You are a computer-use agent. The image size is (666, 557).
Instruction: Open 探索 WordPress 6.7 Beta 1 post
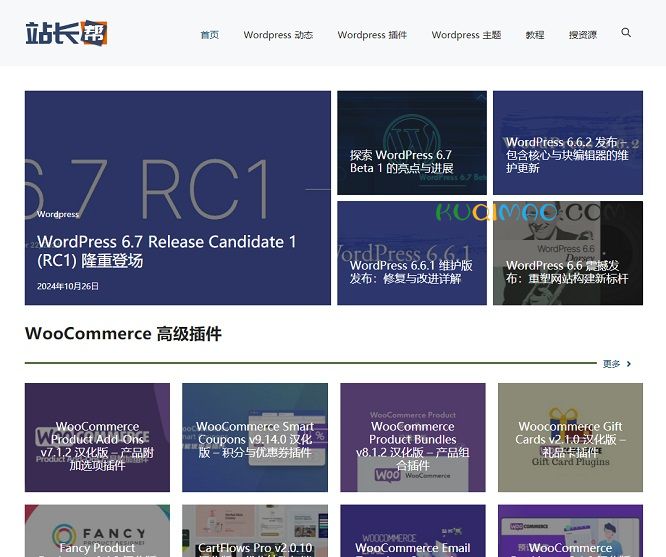[412, 143]
